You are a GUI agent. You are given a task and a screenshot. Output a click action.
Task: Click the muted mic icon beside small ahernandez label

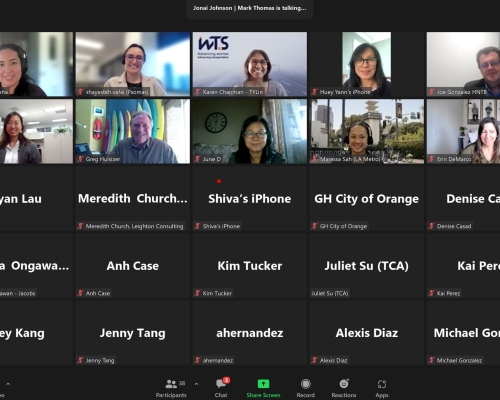point(197,360)
